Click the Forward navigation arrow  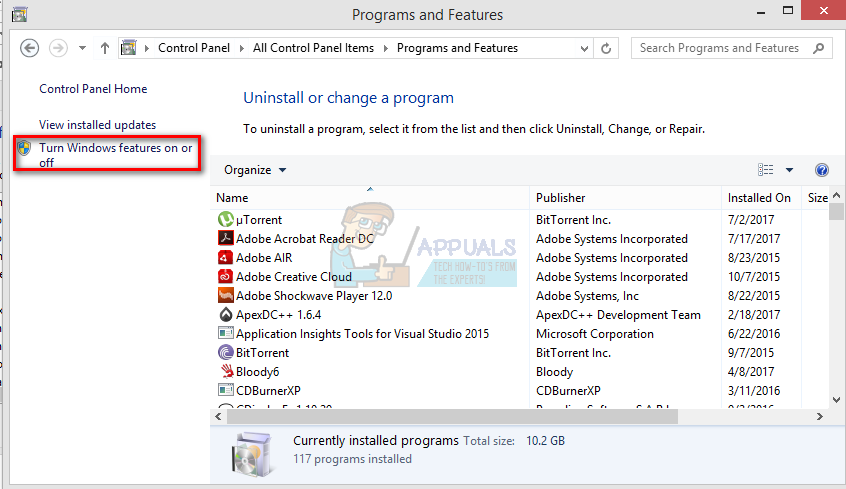click(58, 48)
